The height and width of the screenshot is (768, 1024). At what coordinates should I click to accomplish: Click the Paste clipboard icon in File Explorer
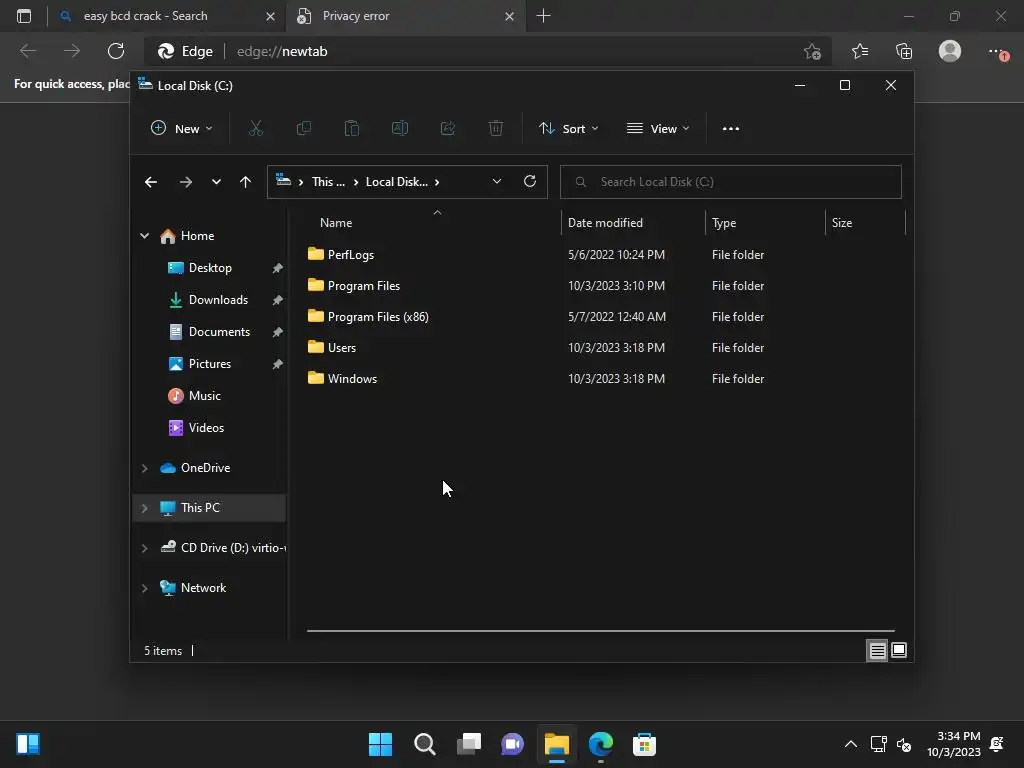pos(351,129)
